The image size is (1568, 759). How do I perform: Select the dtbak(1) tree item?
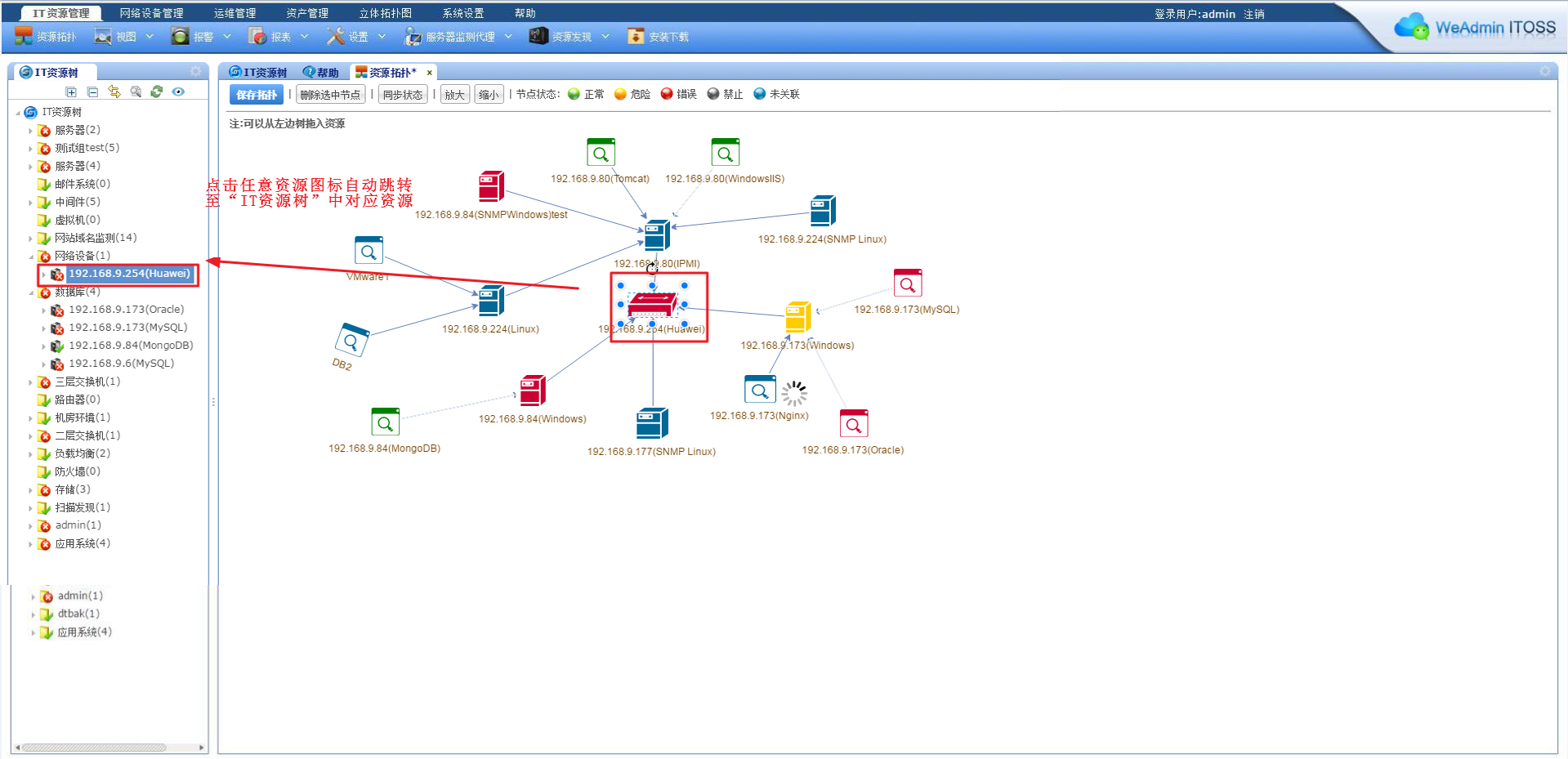click(78, 614)
